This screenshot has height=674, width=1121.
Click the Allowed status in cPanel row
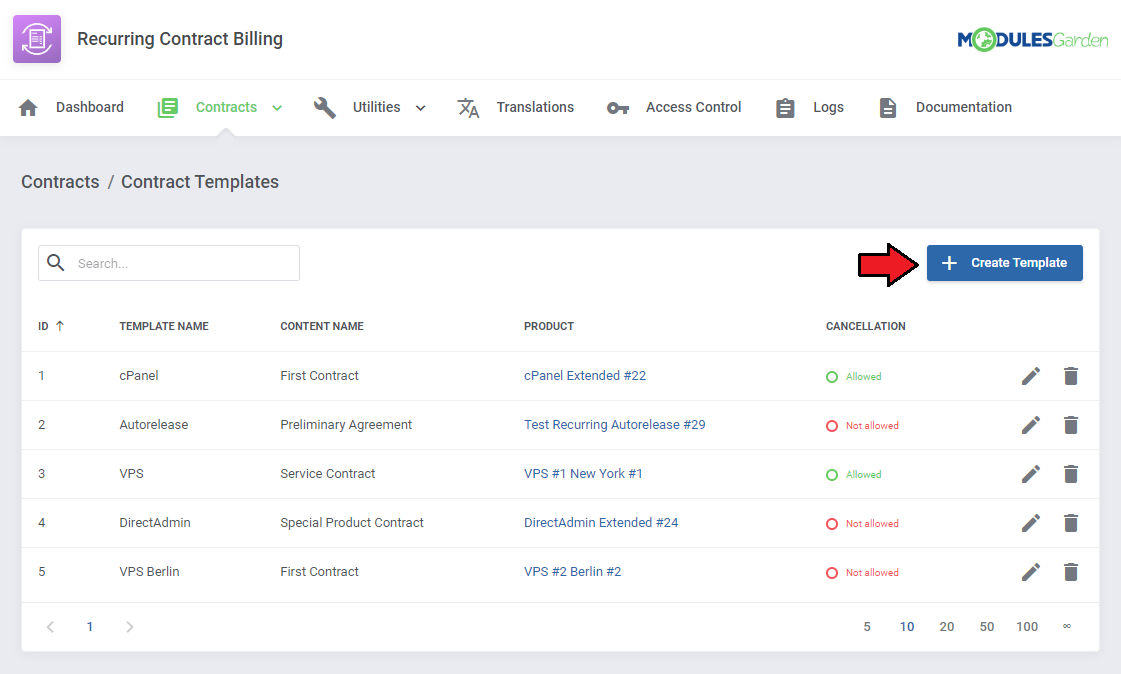pos(854,377)
